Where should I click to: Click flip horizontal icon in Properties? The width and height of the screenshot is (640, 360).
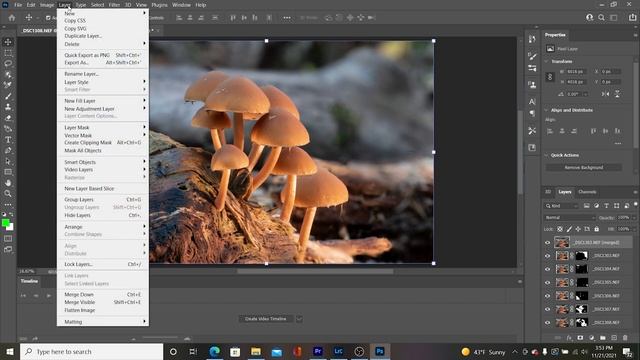click(605, 94)
